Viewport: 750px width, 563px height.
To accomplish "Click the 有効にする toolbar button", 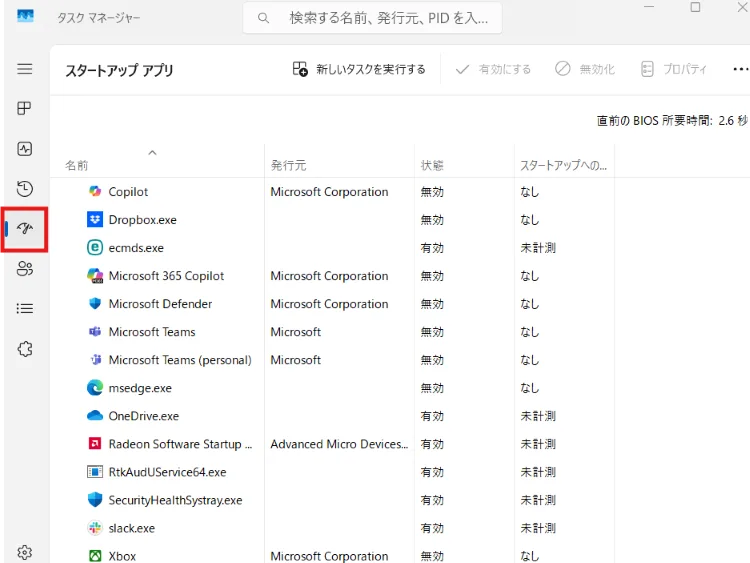I will (x=493, y=69).
